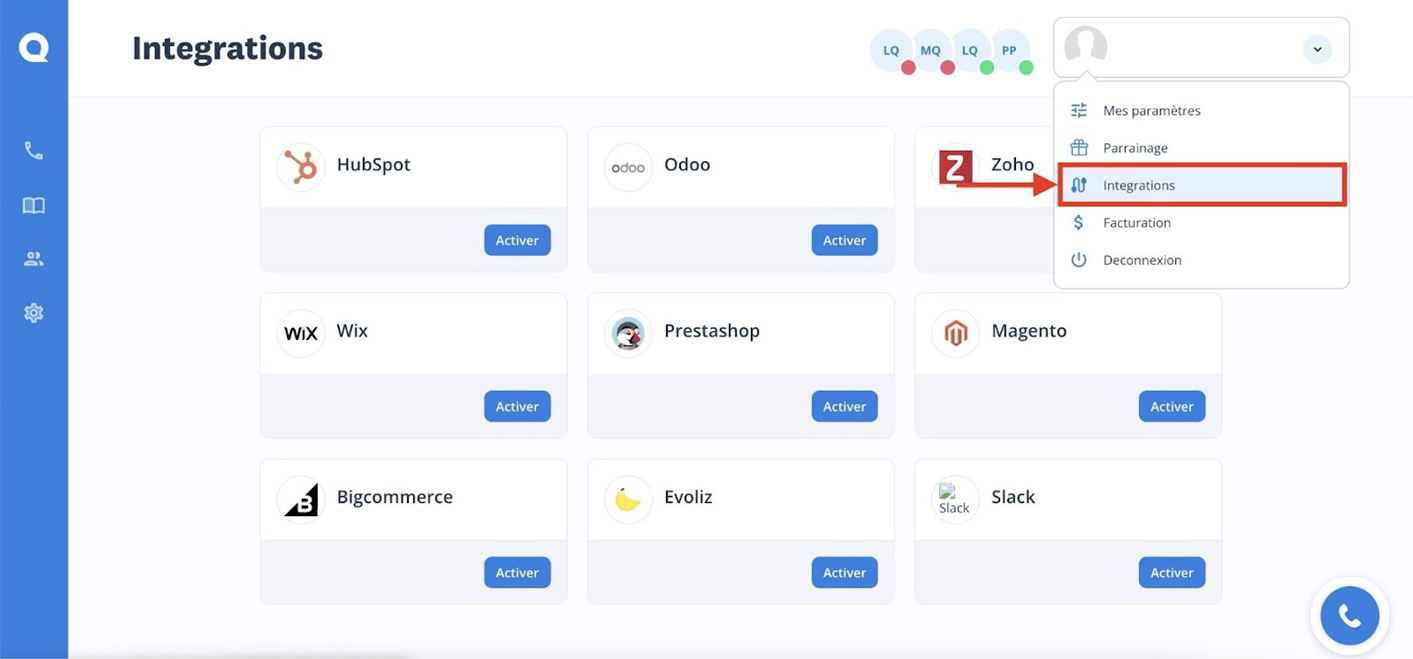
Task: Click the Odoo logo icon
Action: coord(628,167)
